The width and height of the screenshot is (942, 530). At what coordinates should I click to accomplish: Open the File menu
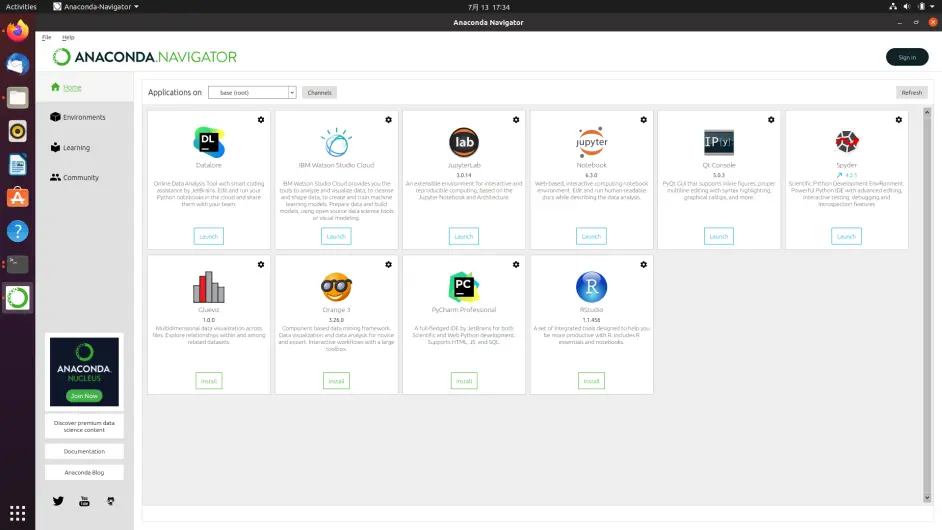click(x=46, y=37)
